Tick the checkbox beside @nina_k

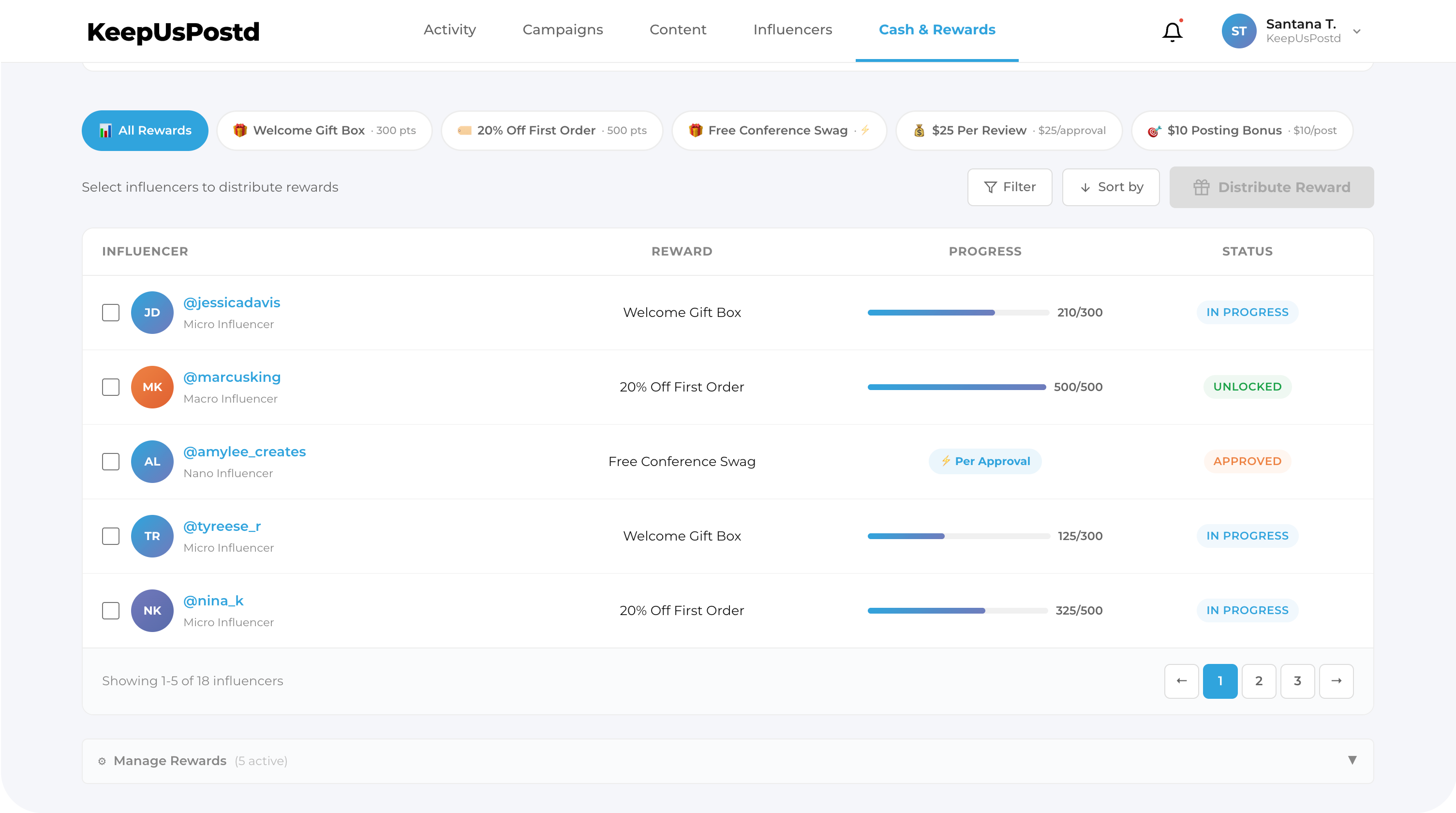click(111, 611)
